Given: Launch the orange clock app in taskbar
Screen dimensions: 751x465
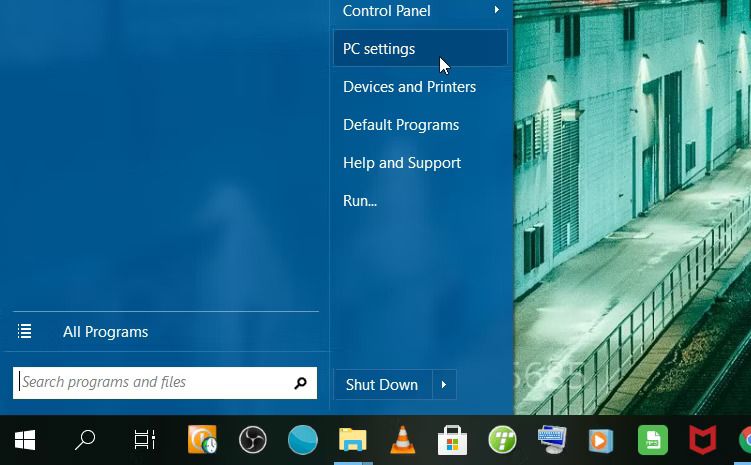Looking at the screenshot, I should (x=202, y=440).
